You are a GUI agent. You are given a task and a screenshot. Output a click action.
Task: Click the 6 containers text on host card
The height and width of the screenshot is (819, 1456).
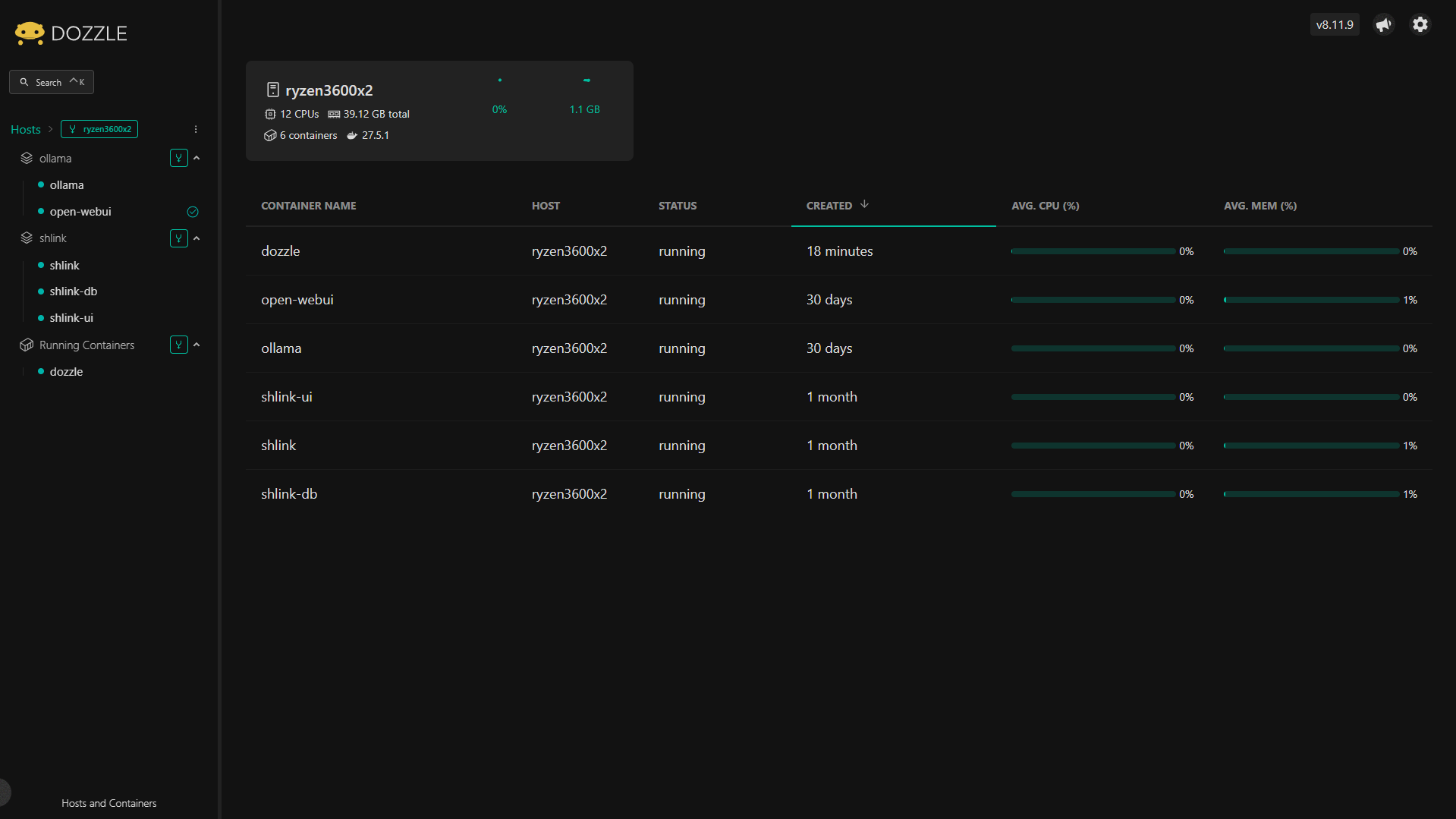309,135
